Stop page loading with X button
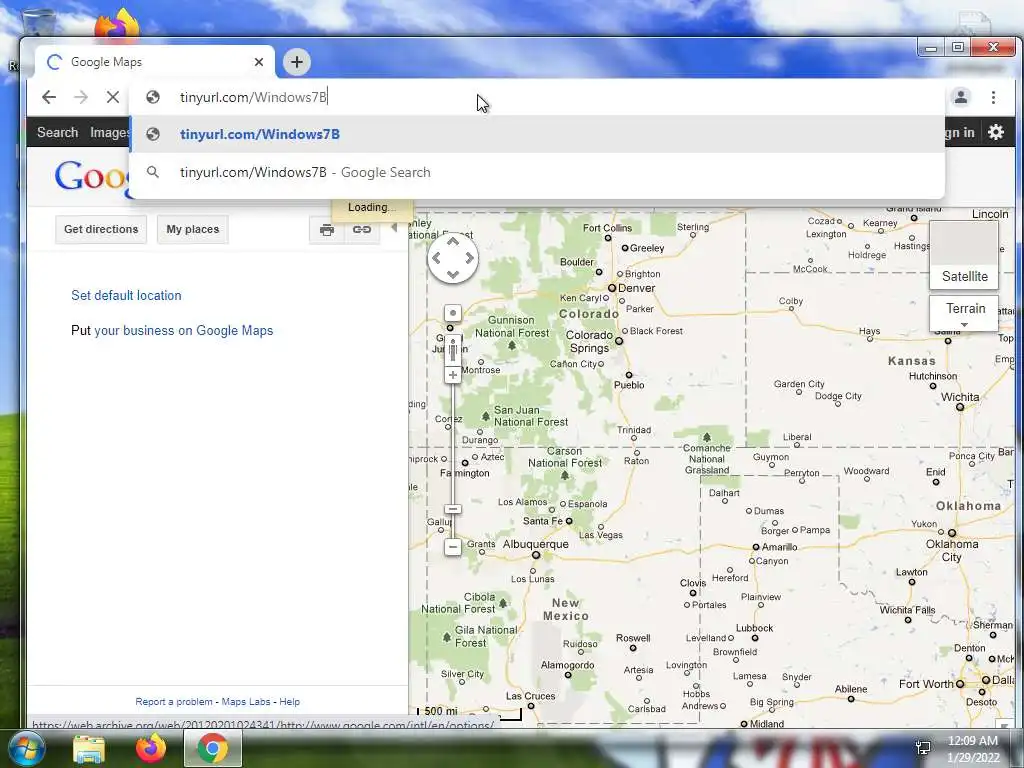Image resolution: width=1024 pixels, height=768 pixels. (x=112, y=97)
